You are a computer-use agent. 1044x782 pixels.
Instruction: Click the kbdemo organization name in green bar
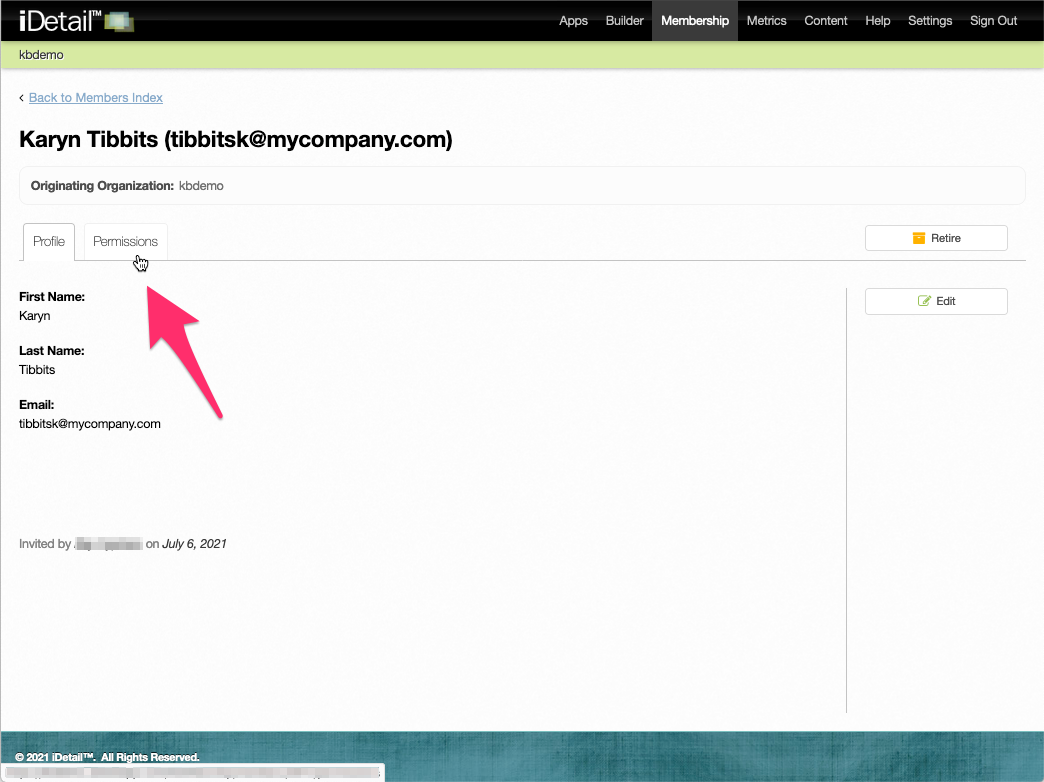click(x=41, y=55)
